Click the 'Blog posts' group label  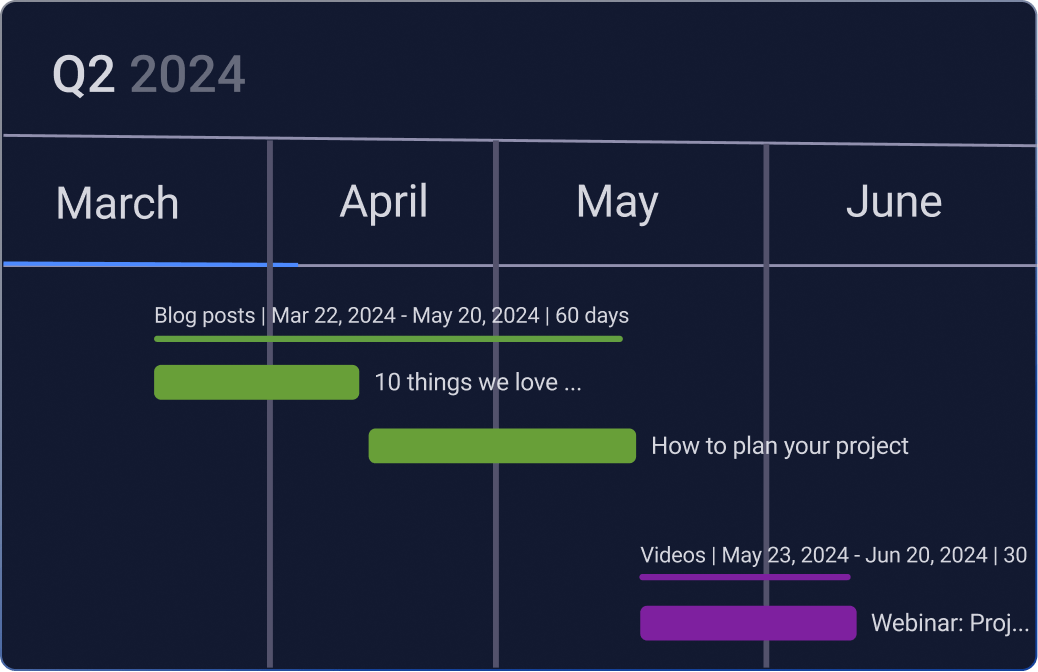pos(203,315)
